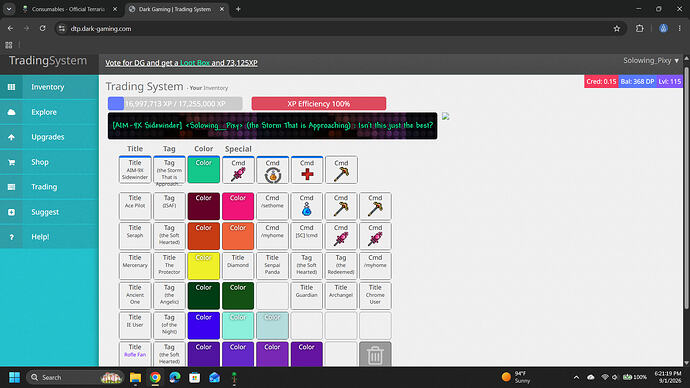Click the Vote for DG link
Image resolution: width=690 pixels, height=388 pixels.
point(181,63)
